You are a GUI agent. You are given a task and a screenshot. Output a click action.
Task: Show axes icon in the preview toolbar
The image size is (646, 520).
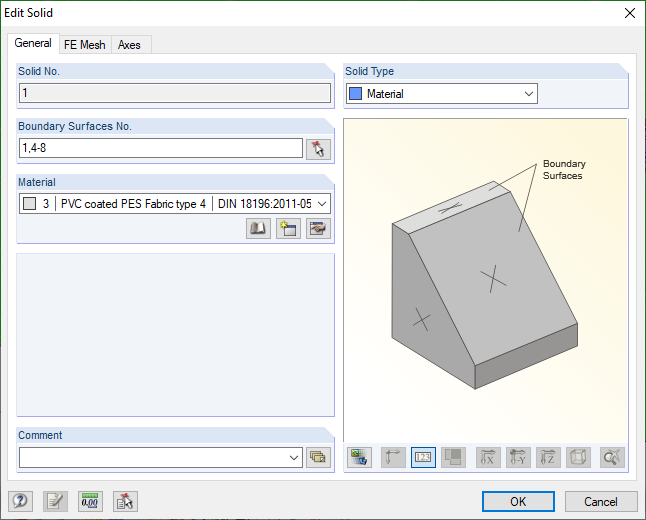pos(393,457)
